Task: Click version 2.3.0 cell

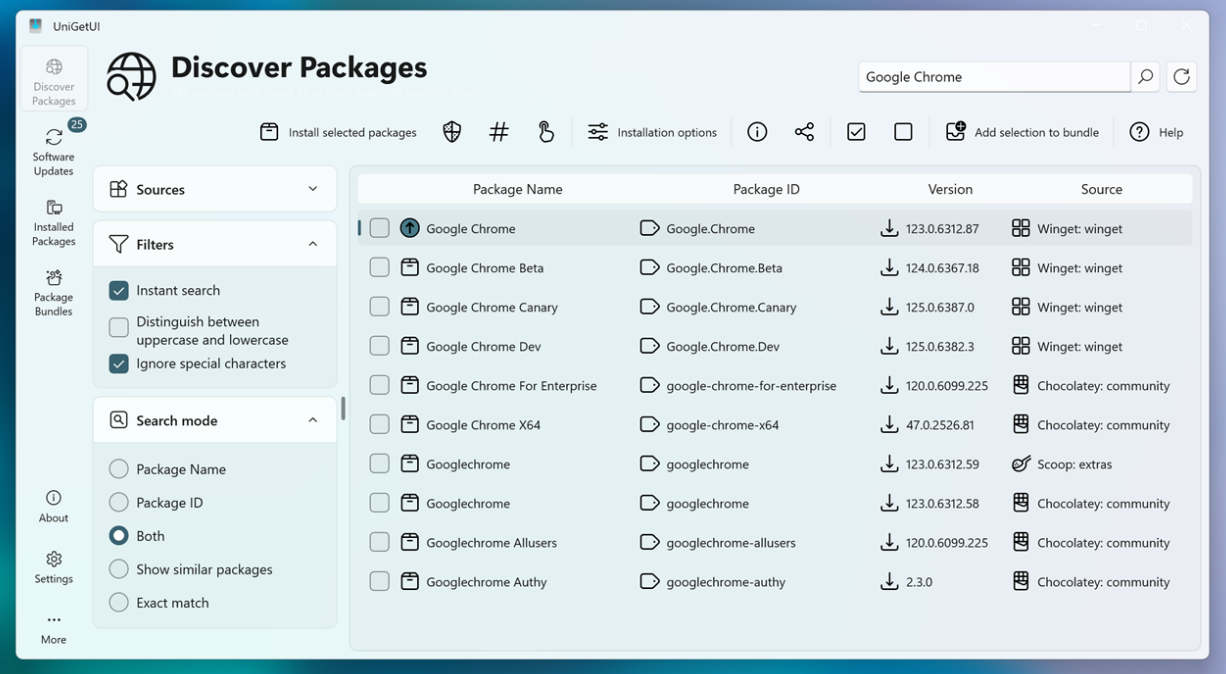Action: coord(919,582)
